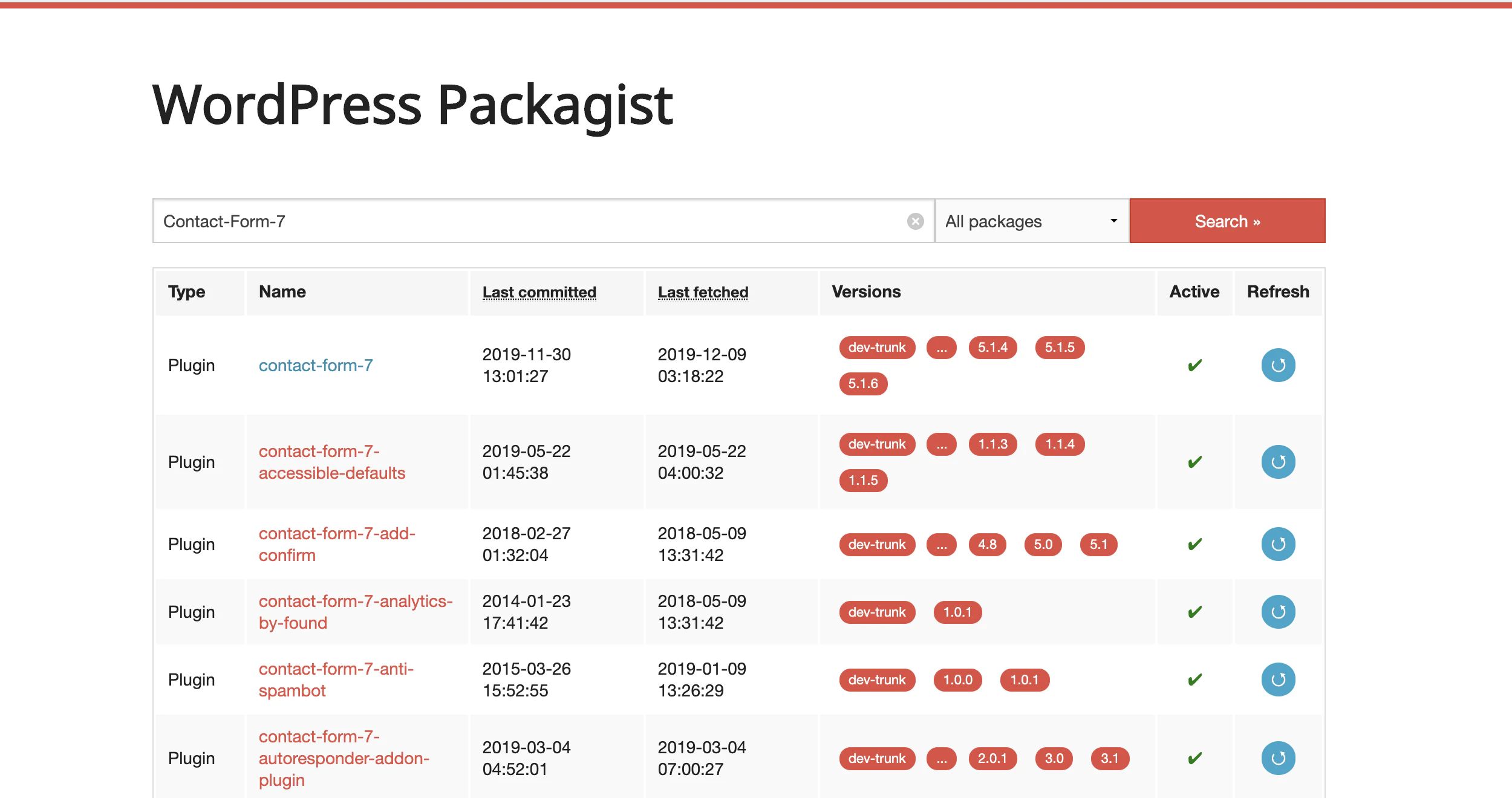Open the All packages dropdown
This screenshot has height=798, width=1512.
pyautogui.click(x=1032, y=221)
